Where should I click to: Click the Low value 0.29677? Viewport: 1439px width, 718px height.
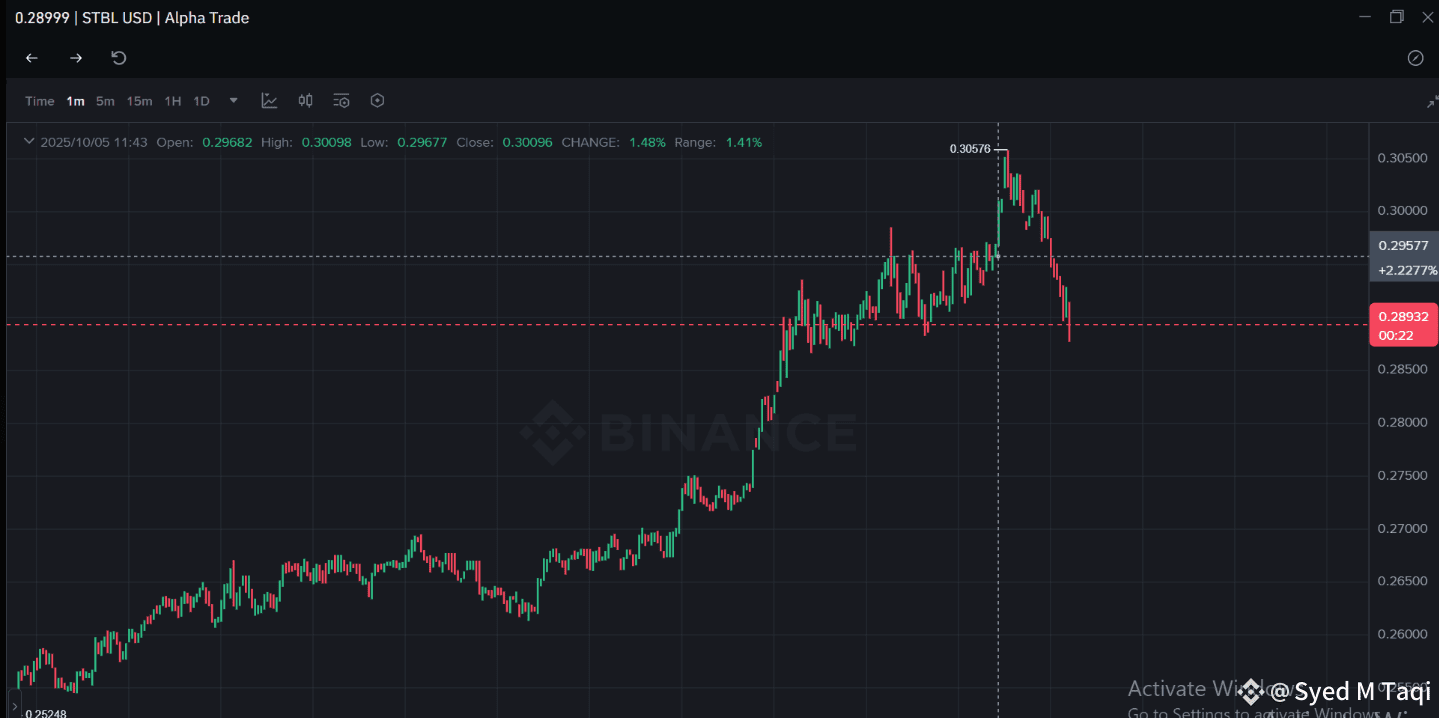pyautogui.click(x=422, y=142)
